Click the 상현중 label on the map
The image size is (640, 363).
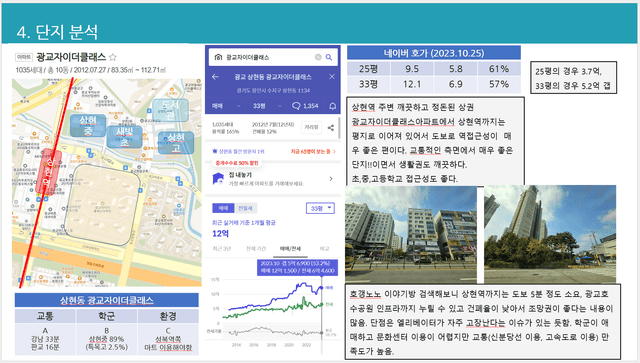pos(88,125)
